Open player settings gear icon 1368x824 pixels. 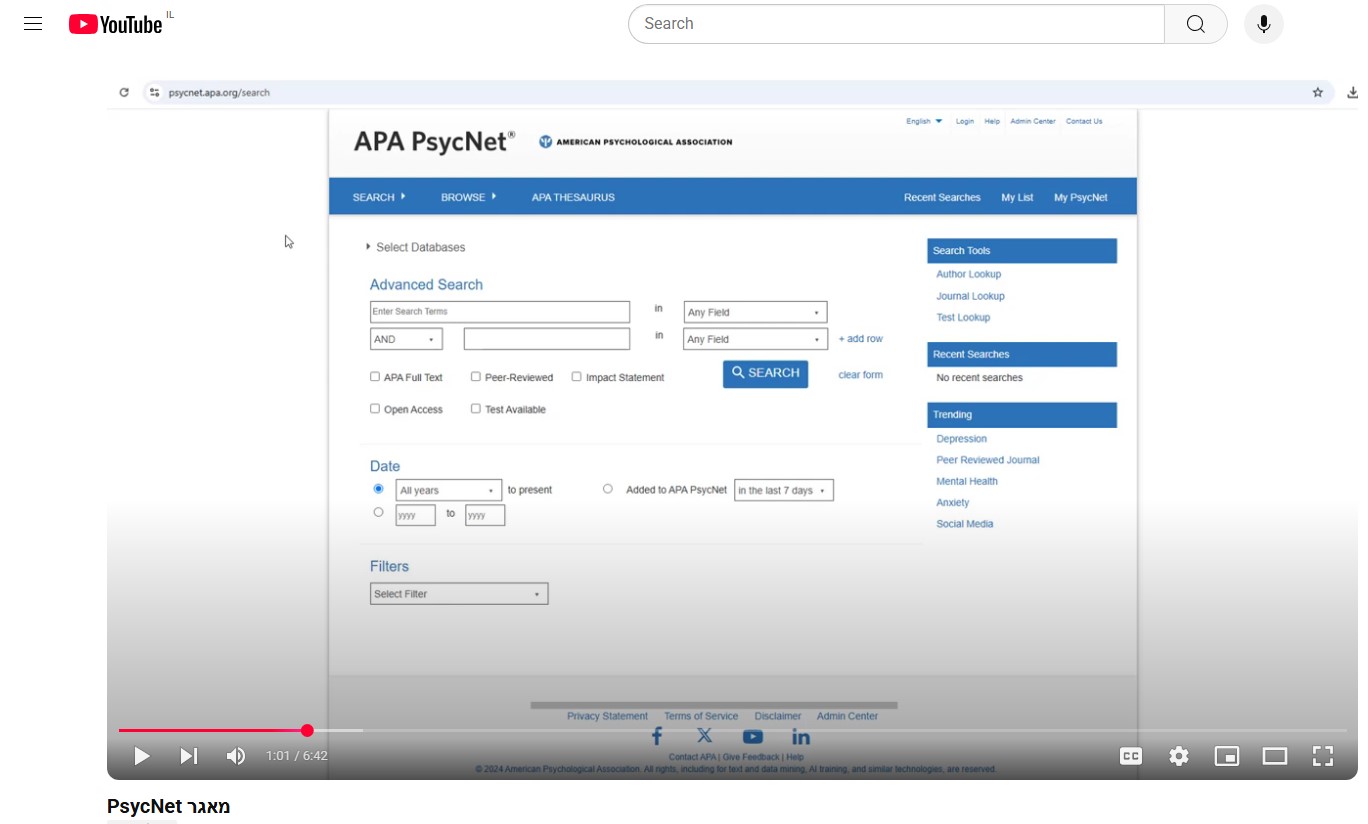click(x=1179, y=756)
